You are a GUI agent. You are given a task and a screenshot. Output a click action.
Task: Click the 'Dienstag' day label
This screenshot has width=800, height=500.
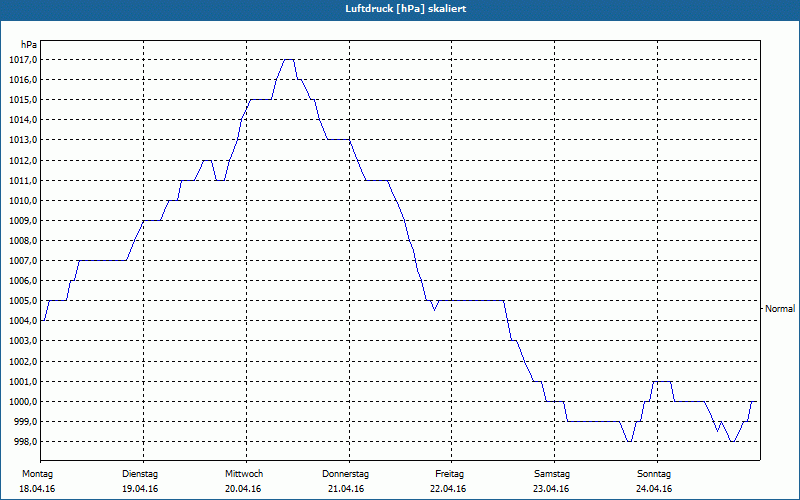coord(140,474)
